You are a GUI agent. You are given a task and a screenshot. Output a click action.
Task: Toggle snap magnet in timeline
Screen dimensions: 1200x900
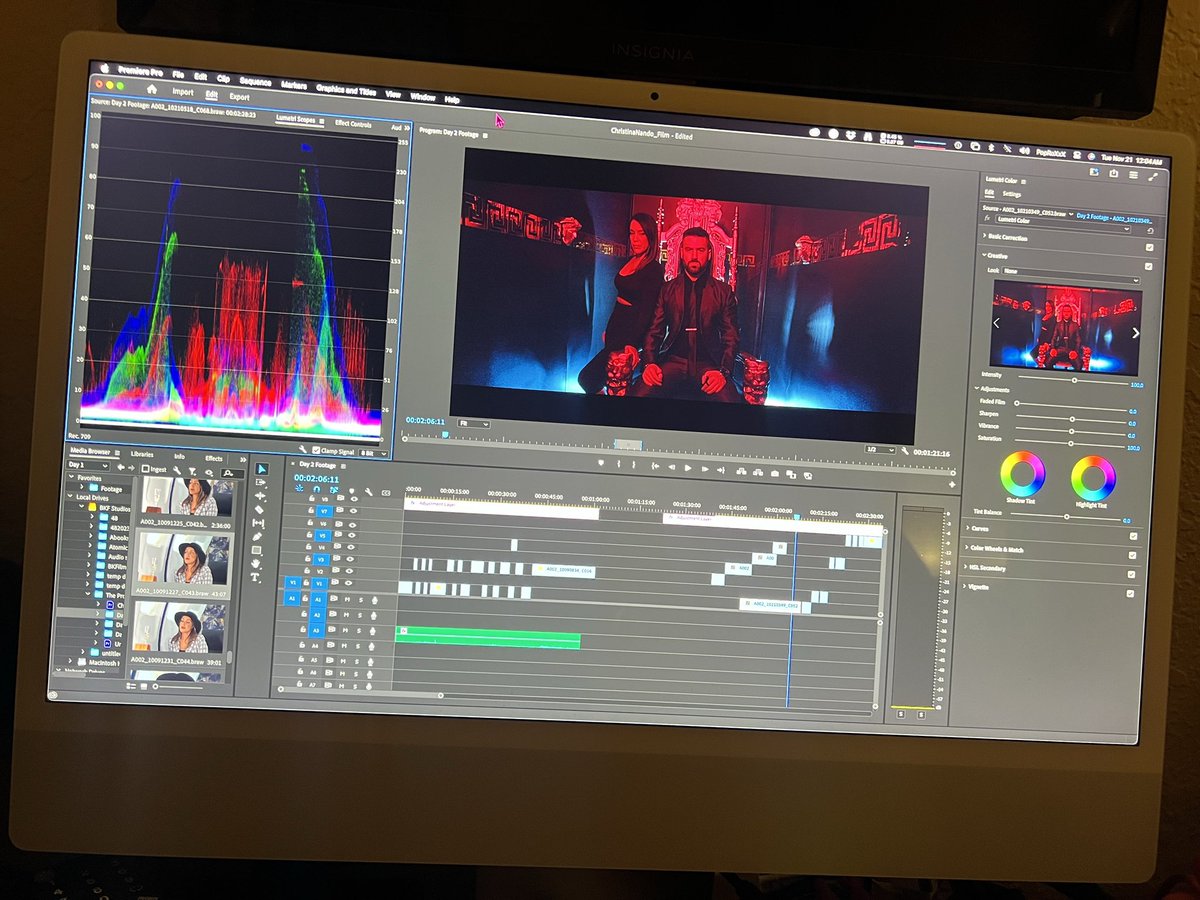click(316, 489)
